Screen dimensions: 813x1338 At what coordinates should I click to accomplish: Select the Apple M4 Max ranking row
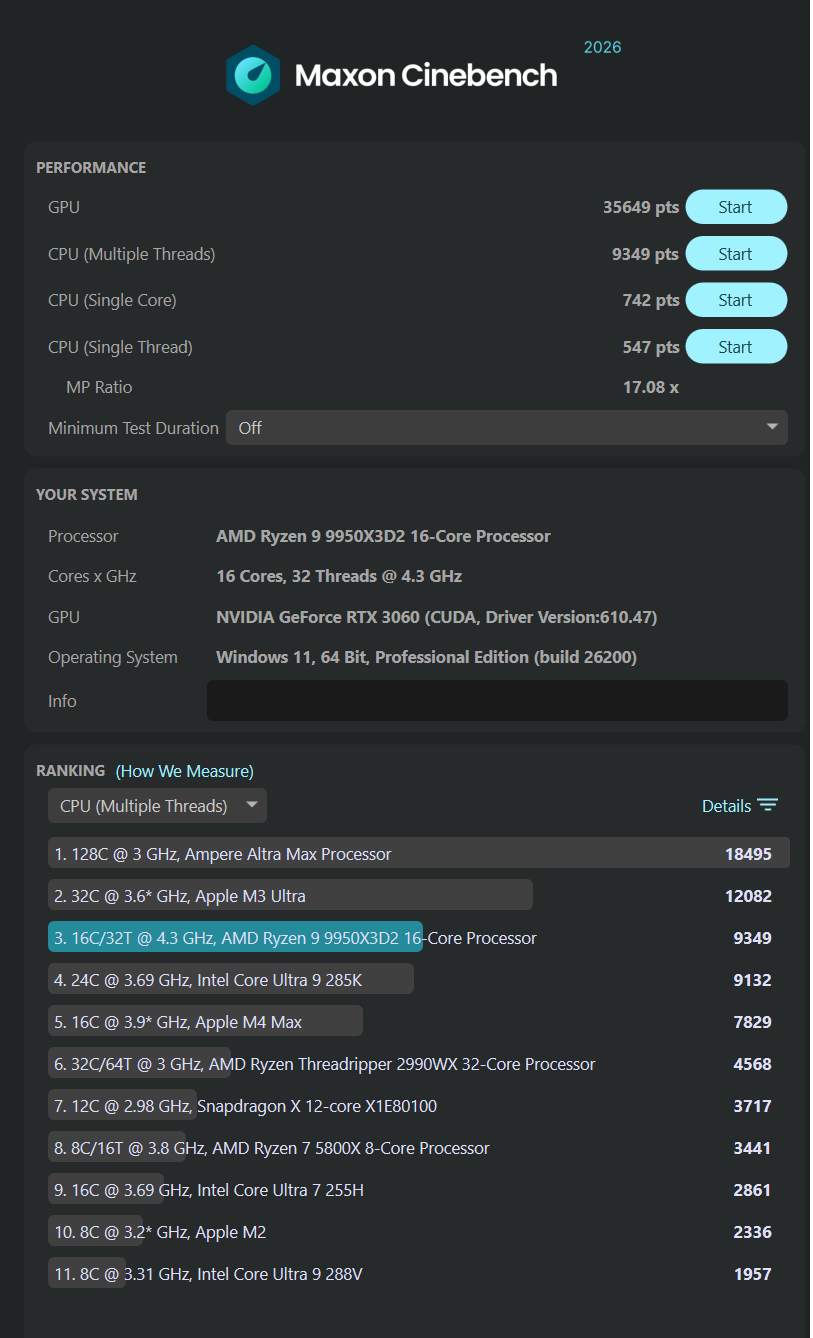coord(418,1022)
